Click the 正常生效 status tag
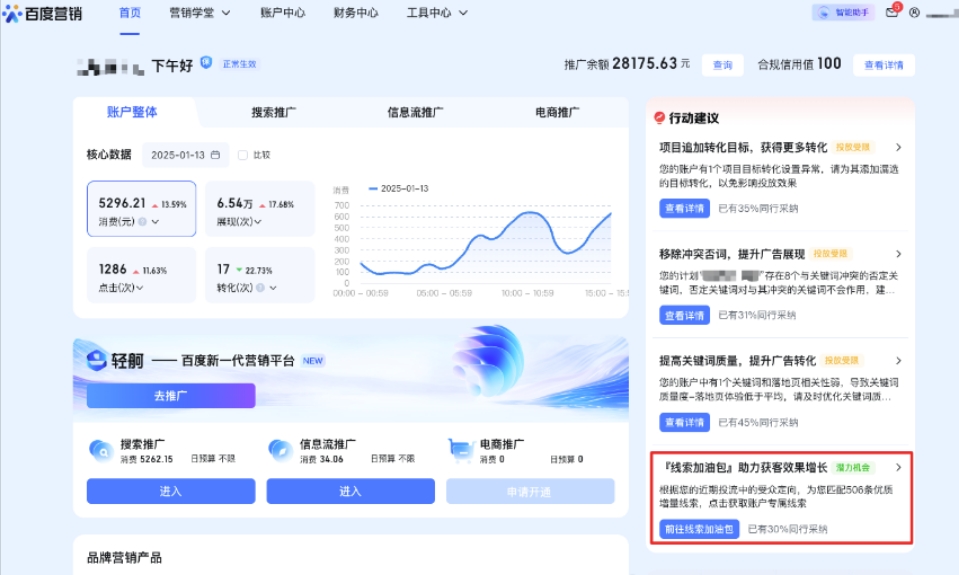This screenshot has width=959, height=575. coord(239,64)
